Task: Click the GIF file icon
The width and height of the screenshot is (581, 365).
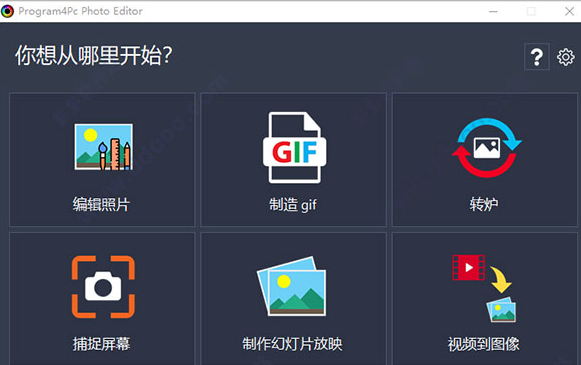Action: click(x=295, y=147)
